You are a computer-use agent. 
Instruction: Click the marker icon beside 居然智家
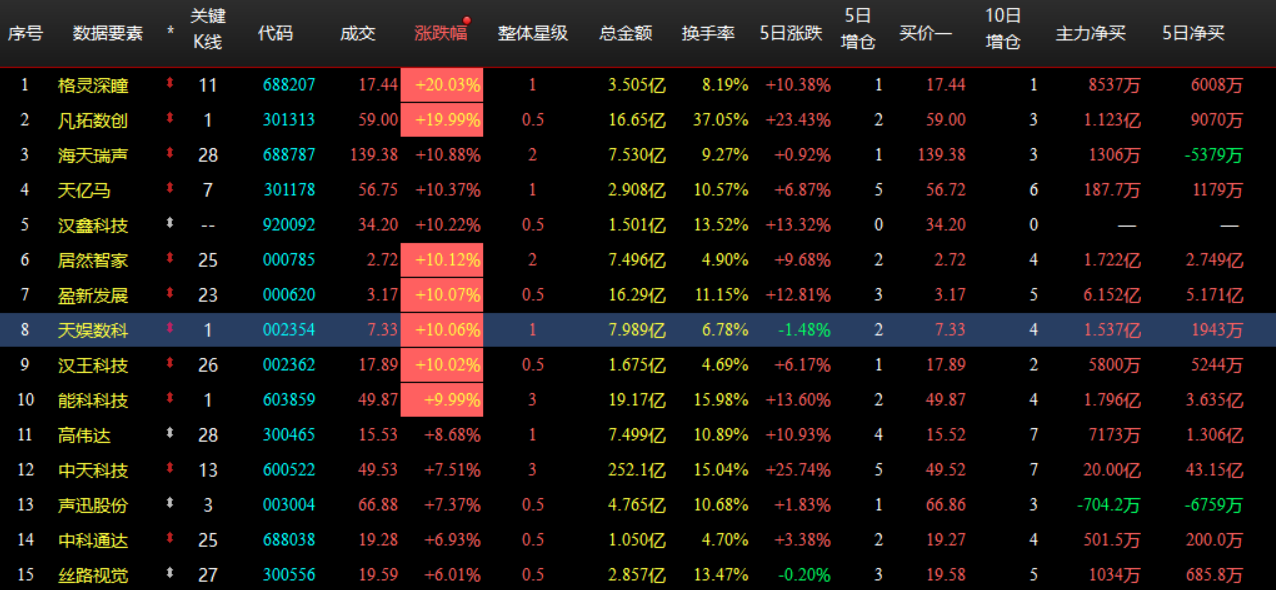pyautogui.click(x=169, y=259)
